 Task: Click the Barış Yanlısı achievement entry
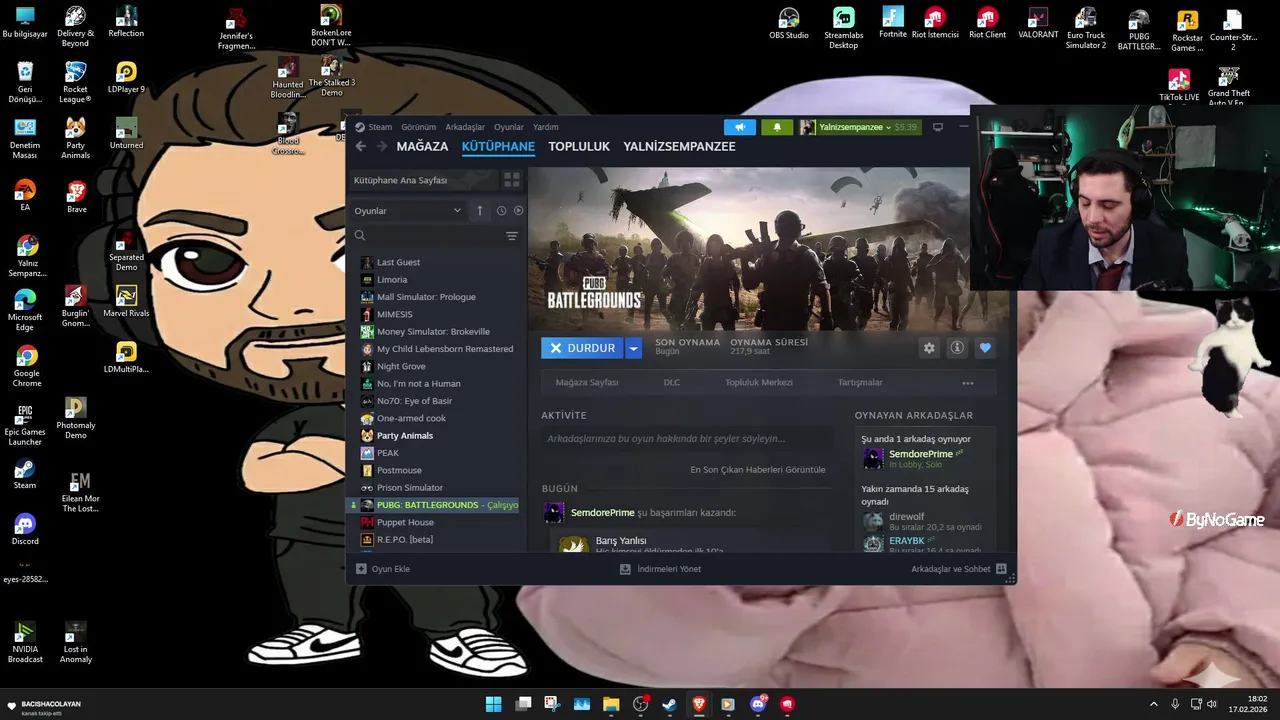point(621,541)
